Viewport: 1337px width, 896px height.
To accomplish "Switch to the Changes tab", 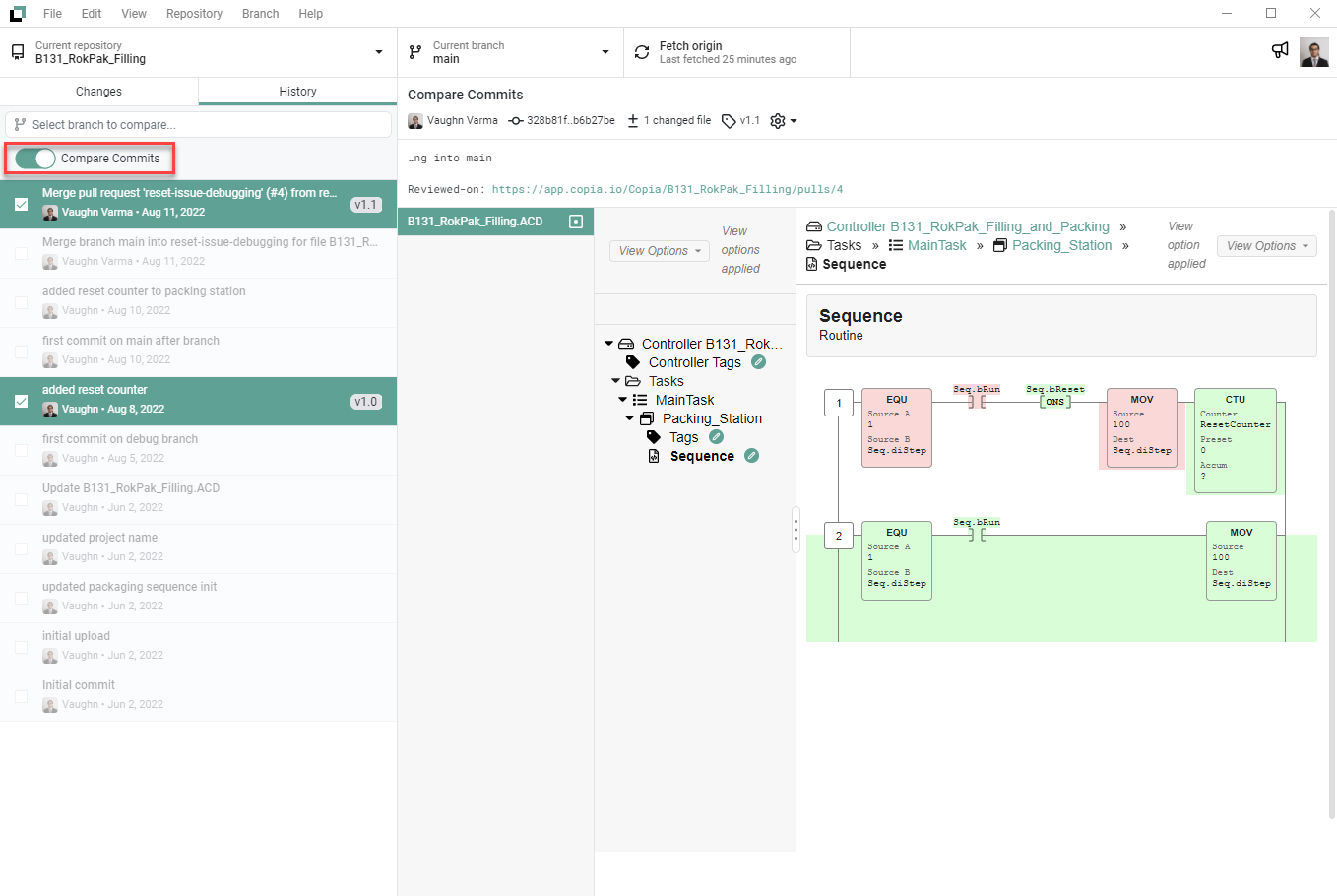I will (x=98, y=90).
